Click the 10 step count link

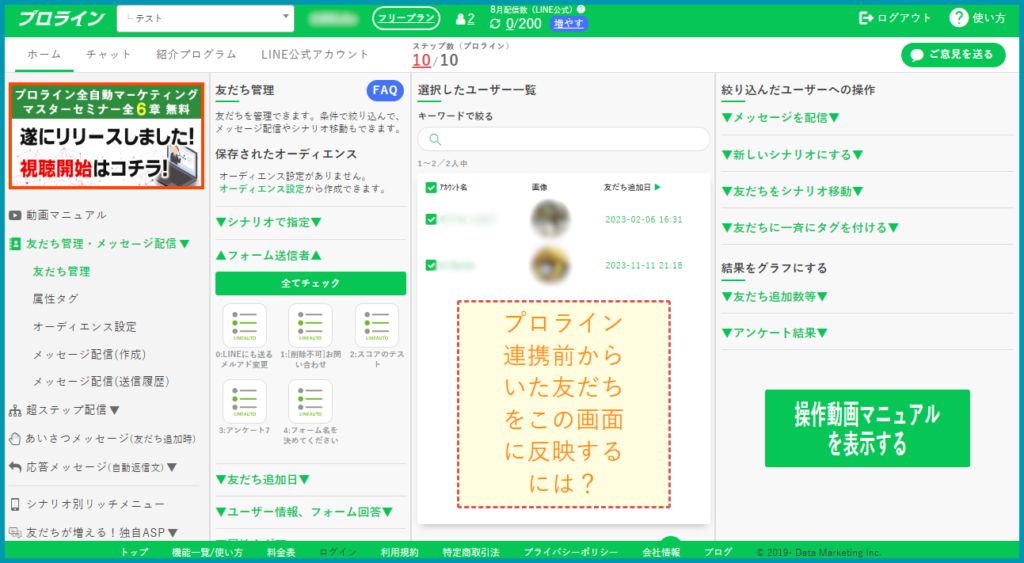click(x=421, y=61)
